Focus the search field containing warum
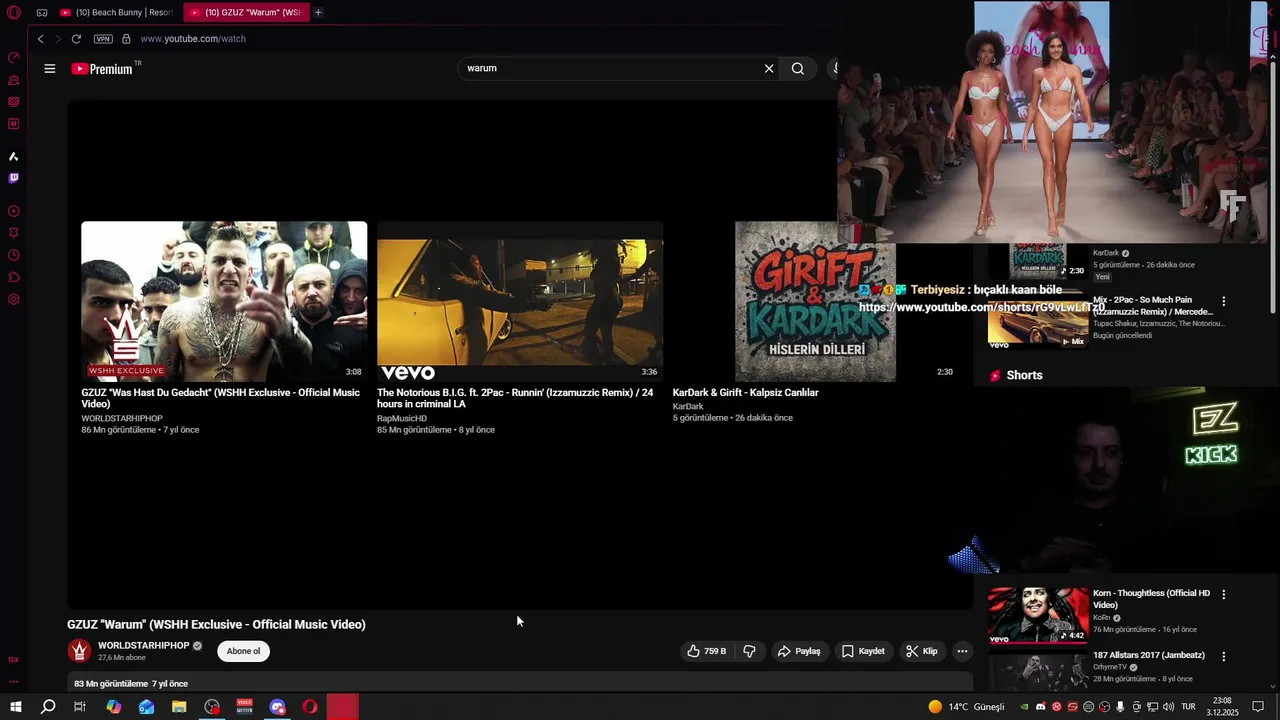The height and width of the screenshot is (720, 1280). point(610,68)
